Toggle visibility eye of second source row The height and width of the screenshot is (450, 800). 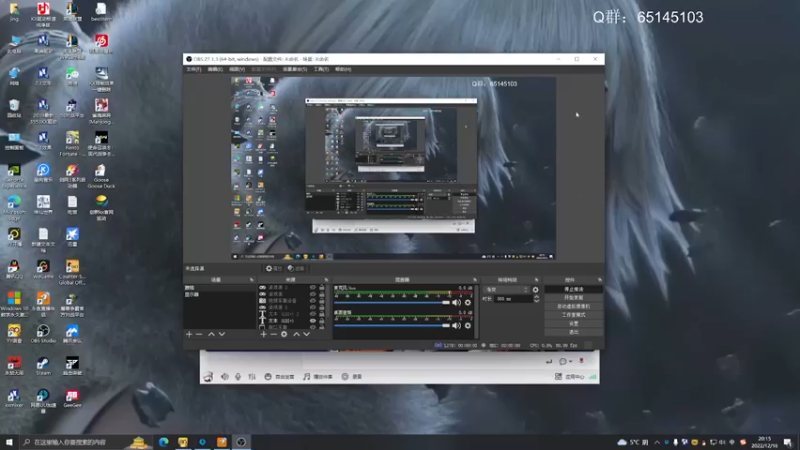point(313,294)
